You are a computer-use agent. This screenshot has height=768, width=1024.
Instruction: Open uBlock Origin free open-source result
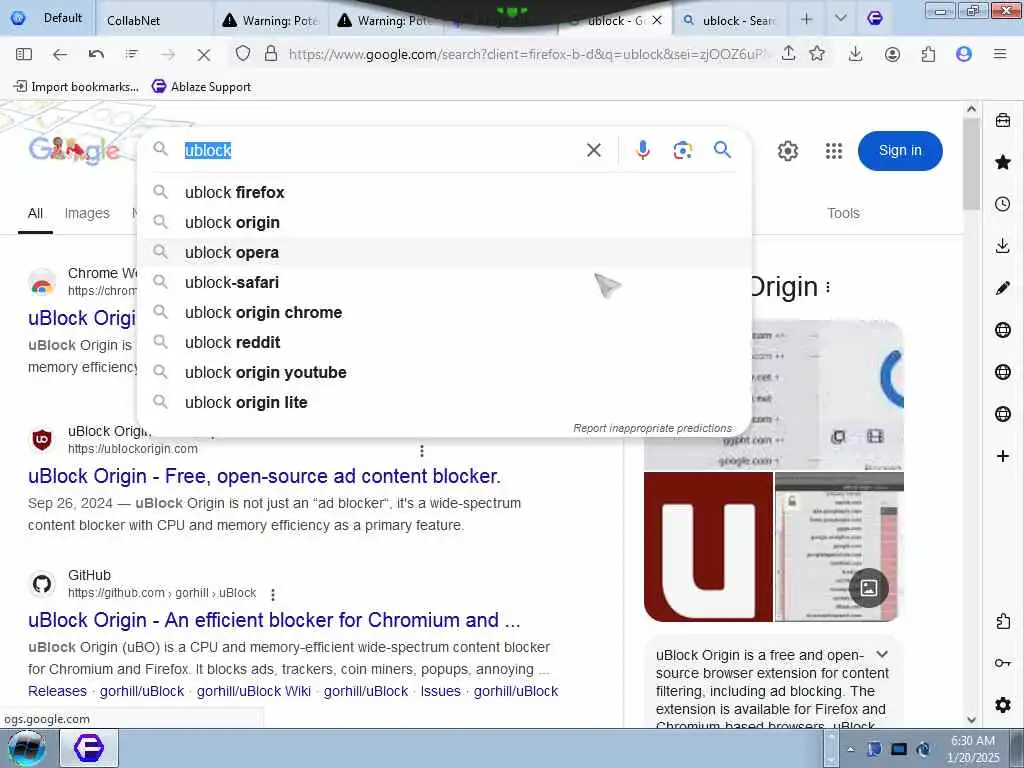(x=264, y=476)
